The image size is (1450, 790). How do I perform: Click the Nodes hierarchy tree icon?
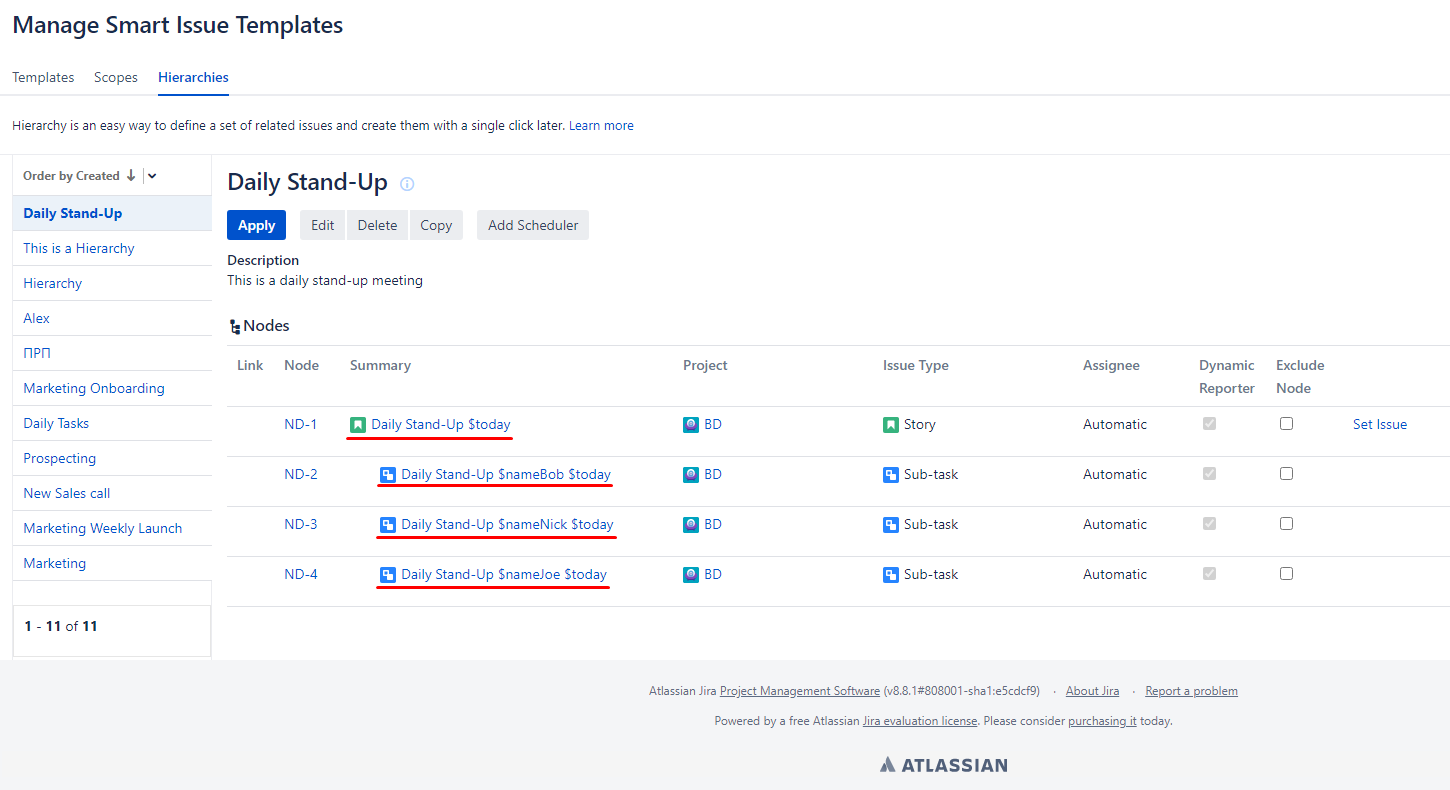[234, 327]
